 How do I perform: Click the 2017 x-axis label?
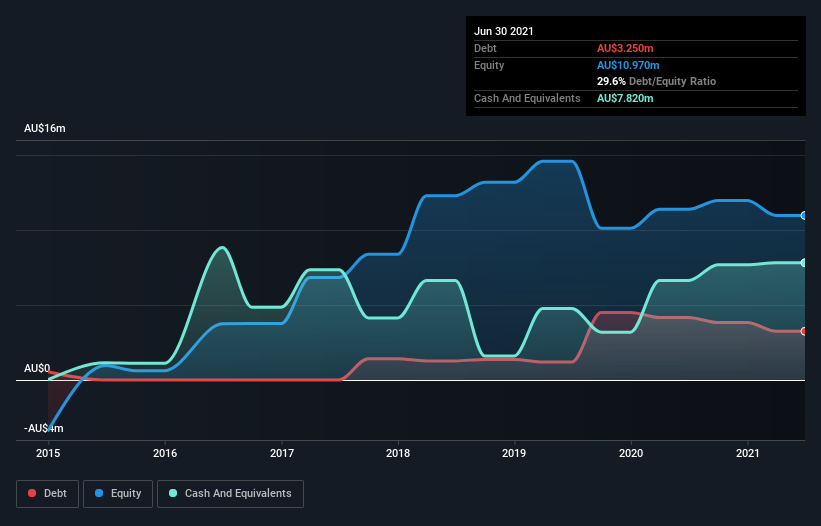click(282, 453)
